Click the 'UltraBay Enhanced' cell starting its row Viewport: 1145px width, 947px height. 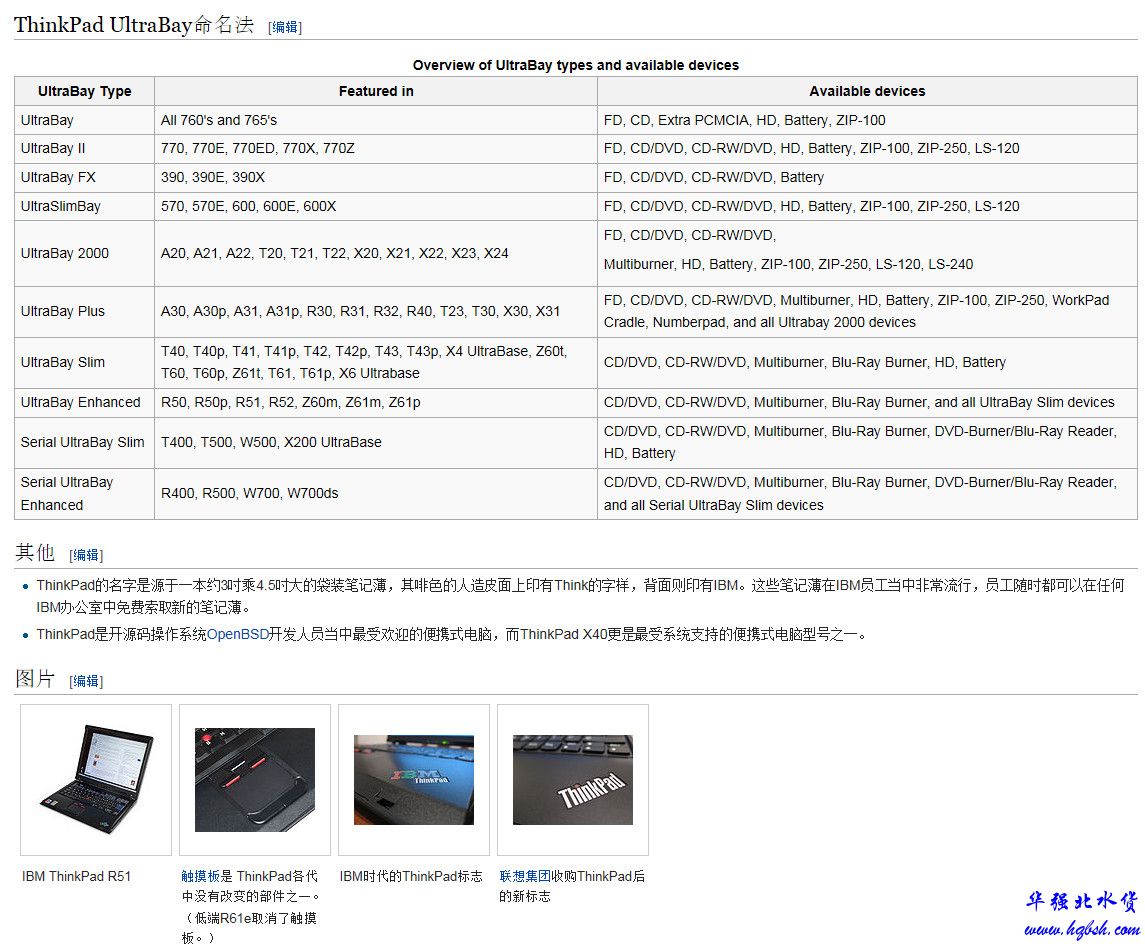(85, 402)
